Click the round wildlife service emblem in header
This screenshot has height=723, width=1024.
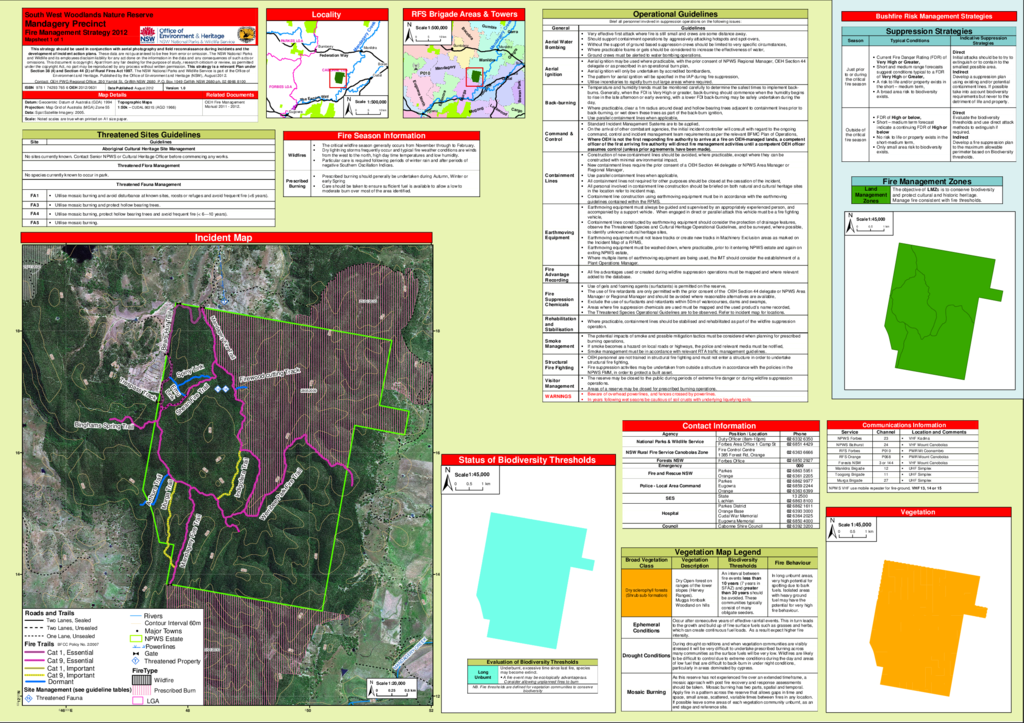click(246, 35)
